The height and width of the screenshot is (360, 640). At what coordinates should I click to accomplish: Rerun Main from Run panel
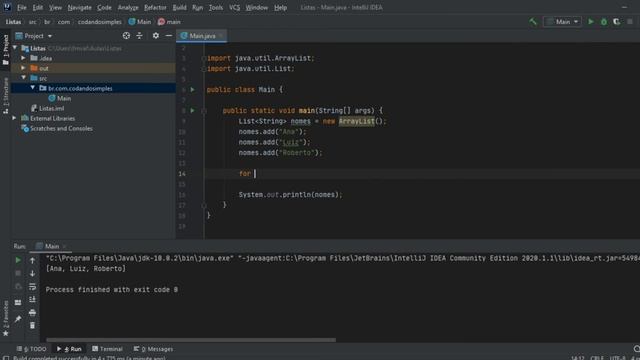18,260
